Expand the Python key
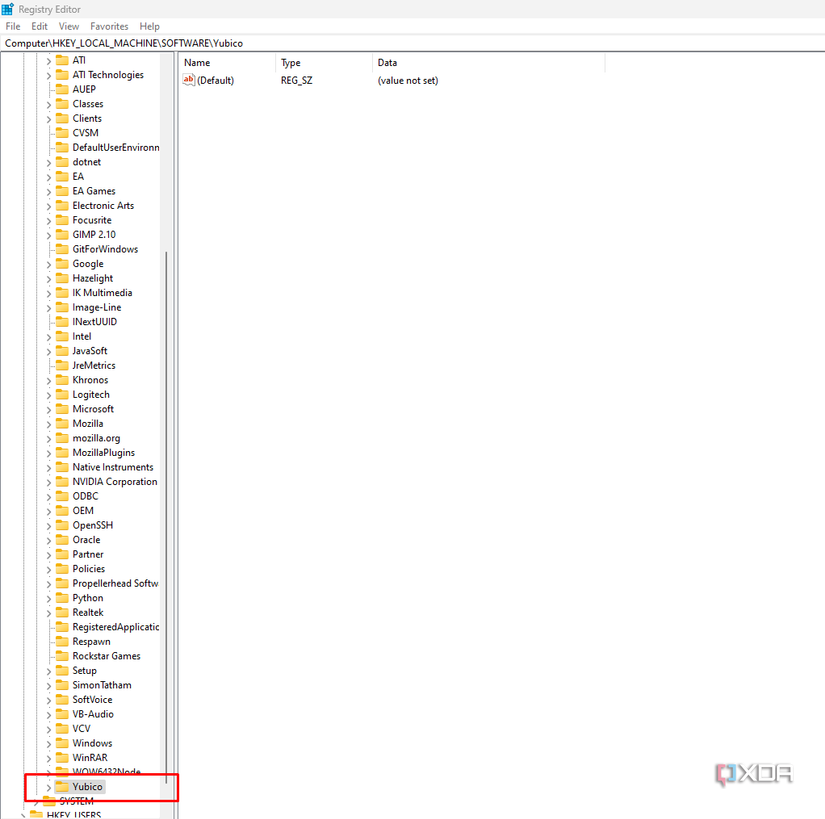Viewport: 825px width, 819px height. [48, 598]
